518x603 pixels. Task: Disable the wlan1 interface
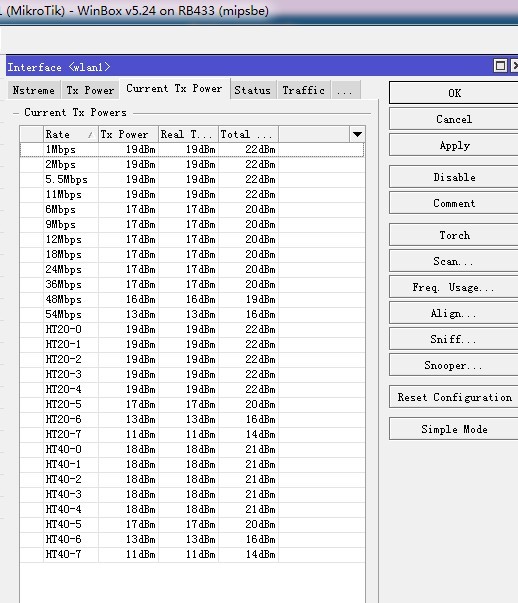tap(454, 177)
